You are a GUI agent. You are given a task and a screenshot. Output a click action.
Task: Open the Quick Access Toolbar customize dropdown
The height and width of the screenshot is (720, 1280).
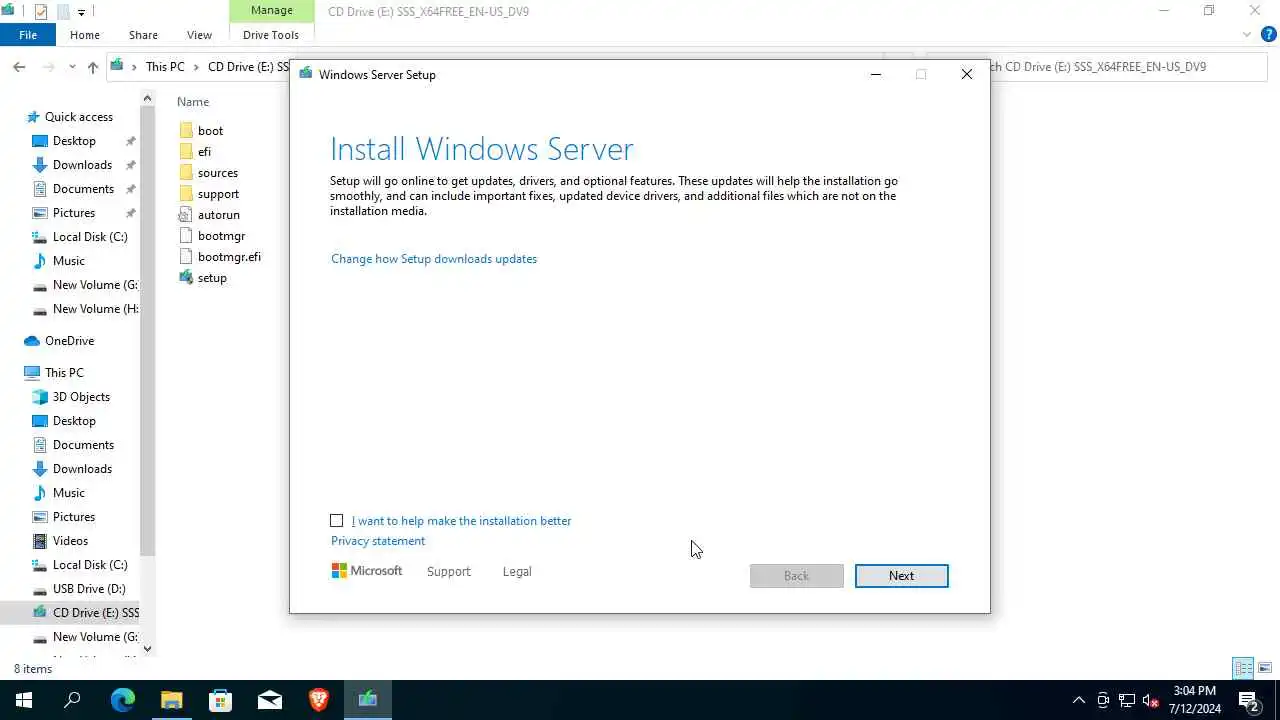click(x=82, y=12)
